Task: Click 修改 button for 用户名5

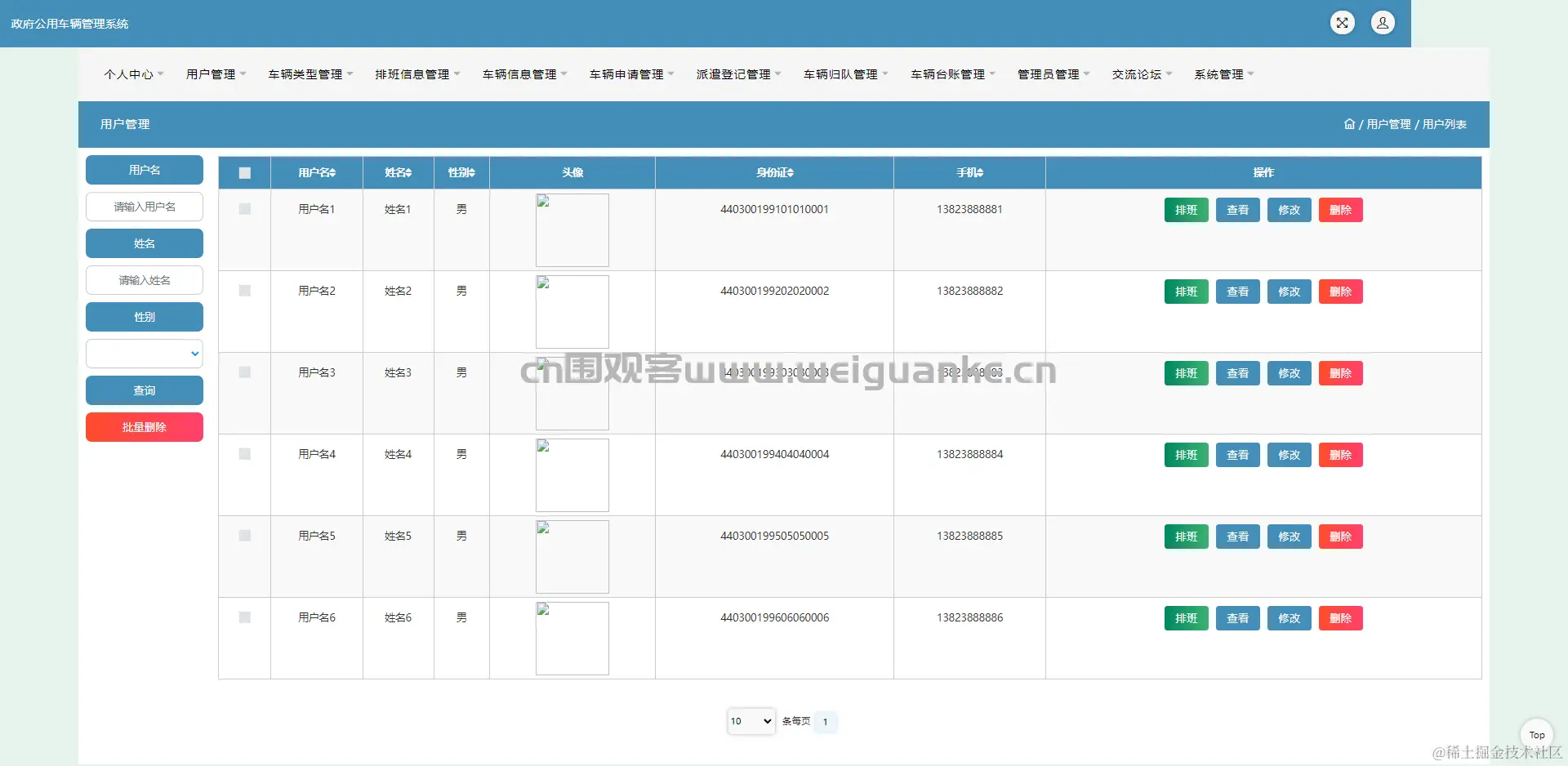Action: (x=1289, y=537)
